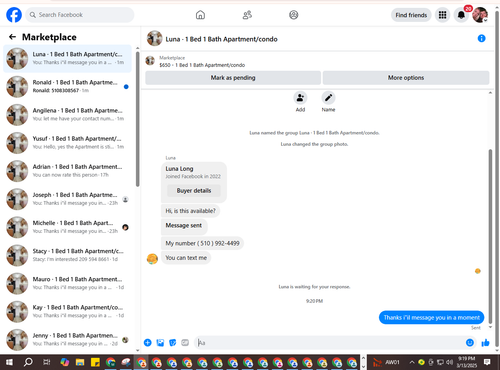Viewport: 500px width, 370px height.
Task: Open Angilena's conversation
Action: click(x=67, y=115)
